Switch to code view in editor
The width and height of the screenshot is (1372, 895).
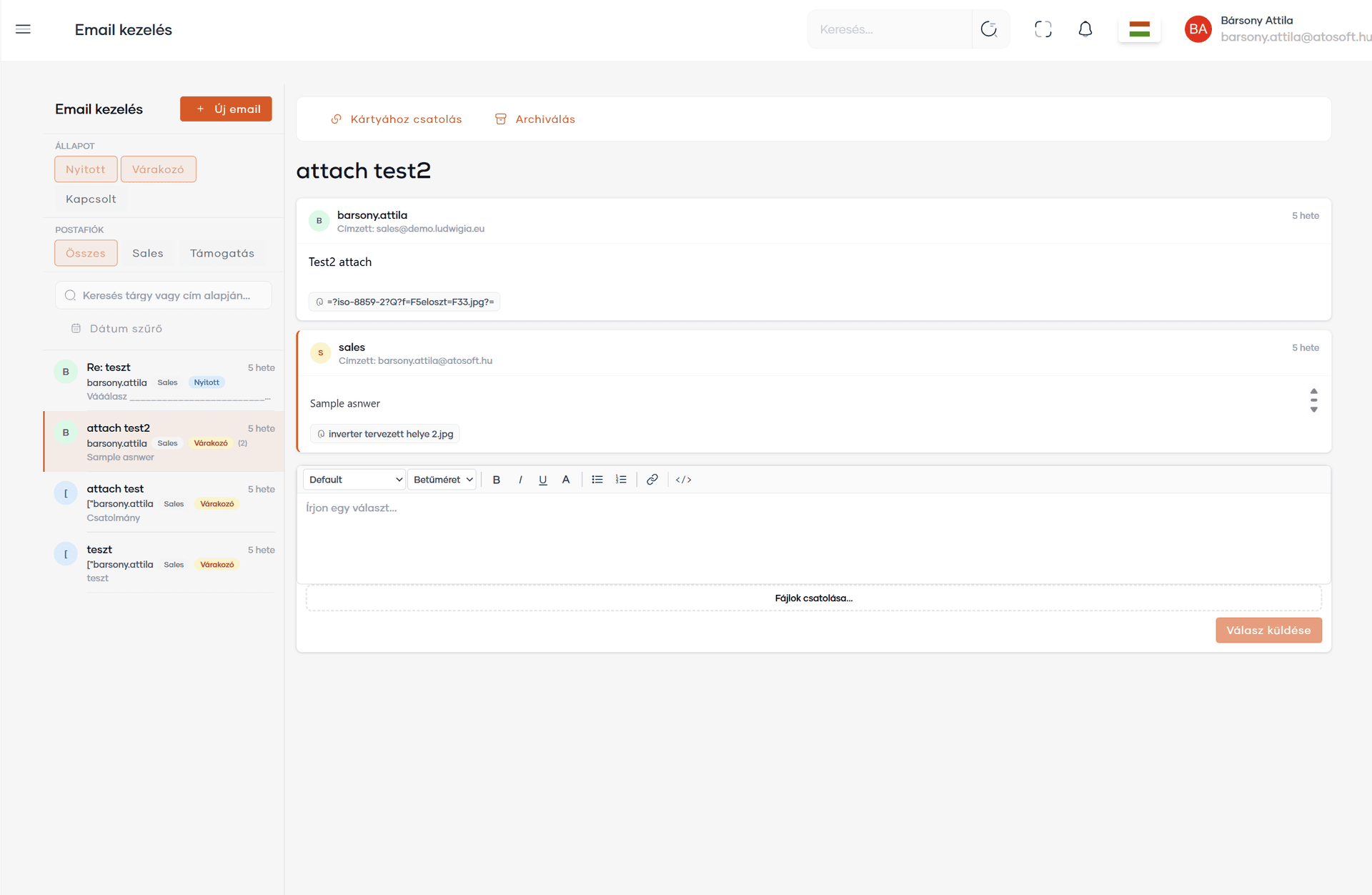pos(683,480)
